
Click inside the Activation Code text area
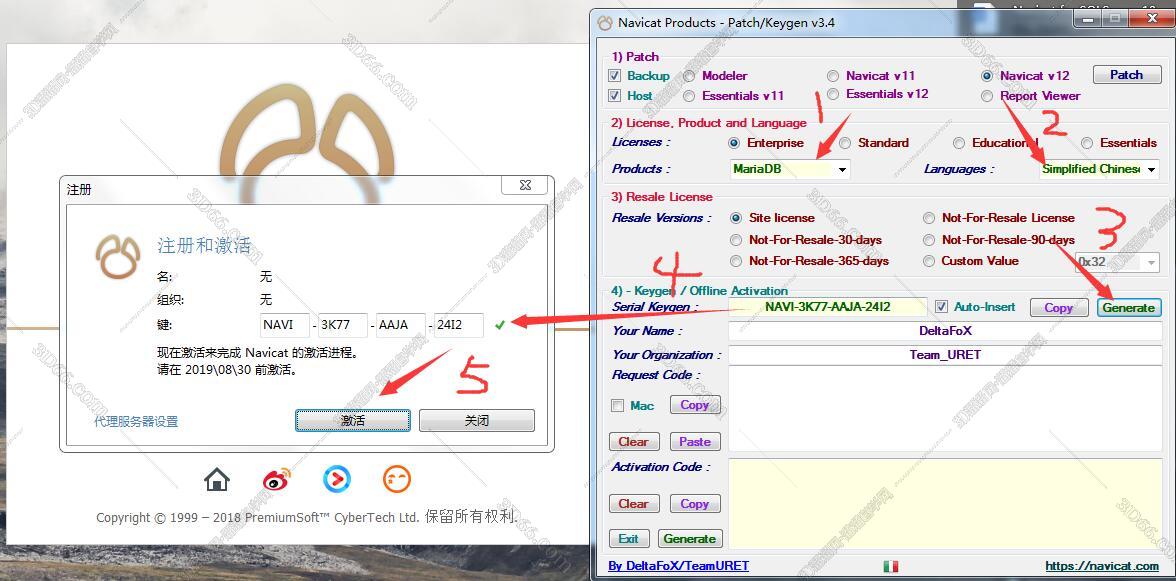click(945, 503)
